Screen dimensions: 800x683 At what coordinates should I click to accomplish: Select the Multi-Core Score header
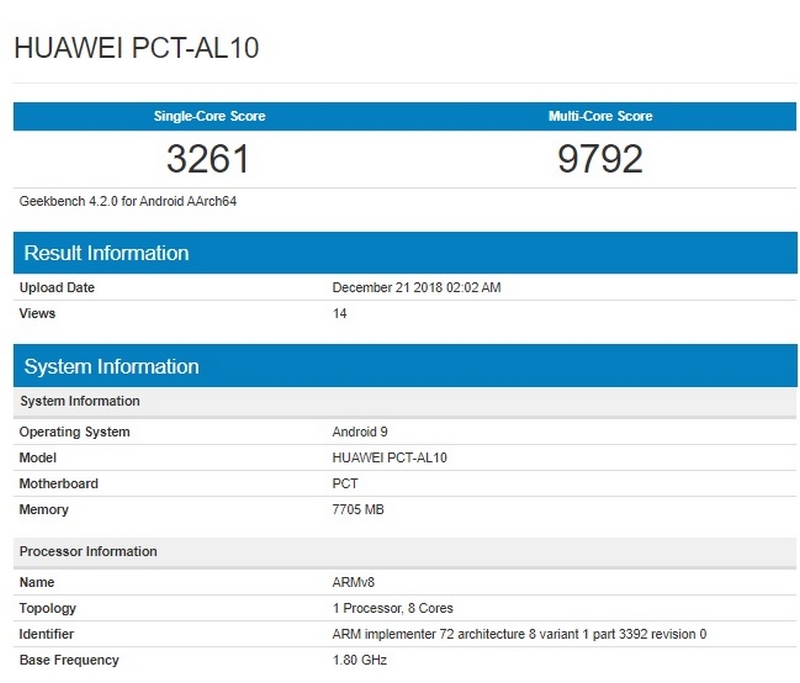(601, 116)
